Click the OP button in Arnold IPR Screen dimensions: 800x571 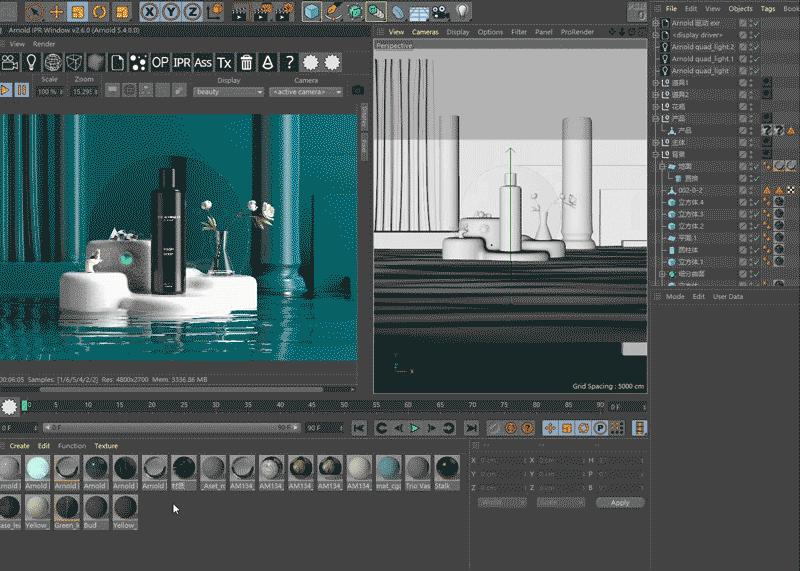[160, 63]
